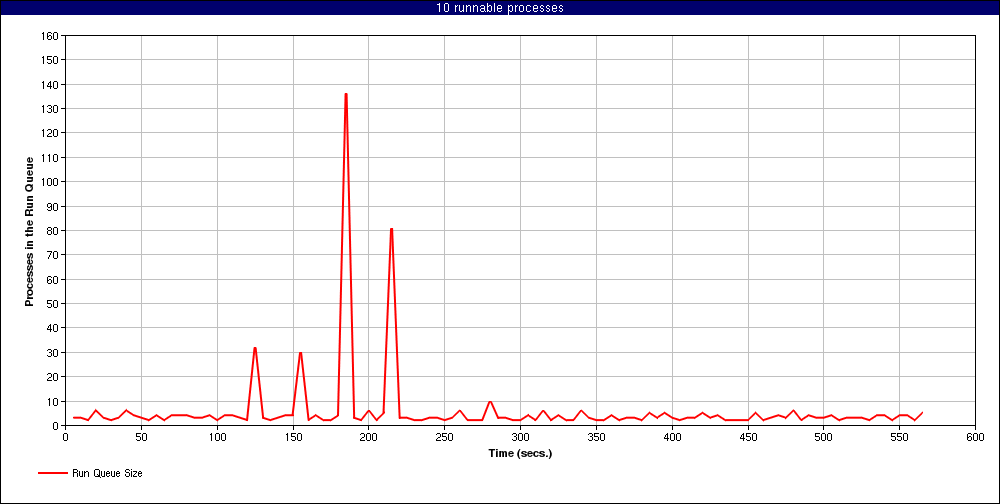The width and height of the screenshot is (1000, 504).
Task: Click the x-axis label 200
Action: coord(369,437)
